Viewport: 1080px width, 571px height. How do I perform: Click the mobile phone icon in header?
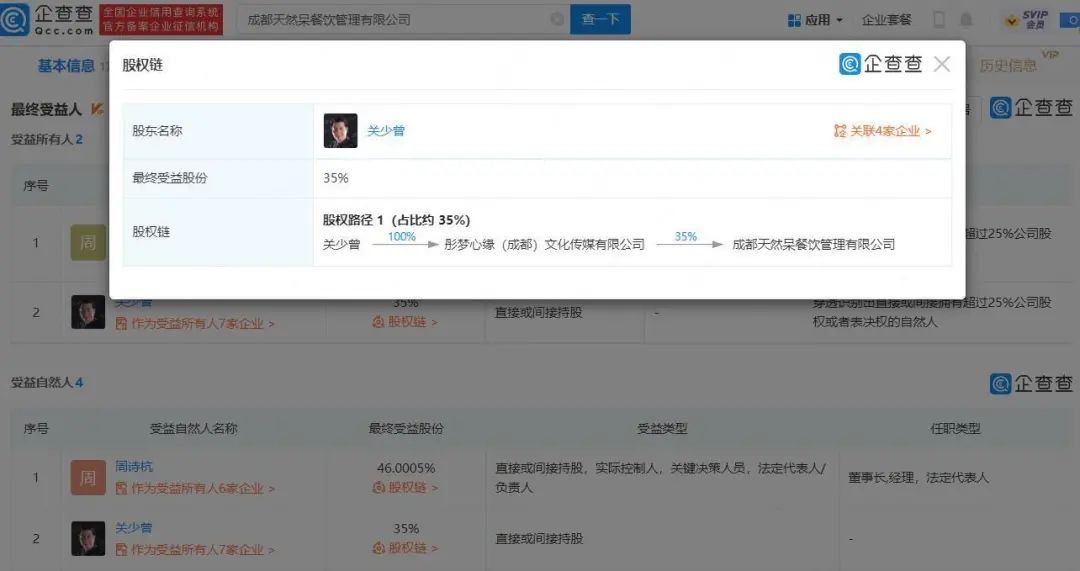click(939, 19)
